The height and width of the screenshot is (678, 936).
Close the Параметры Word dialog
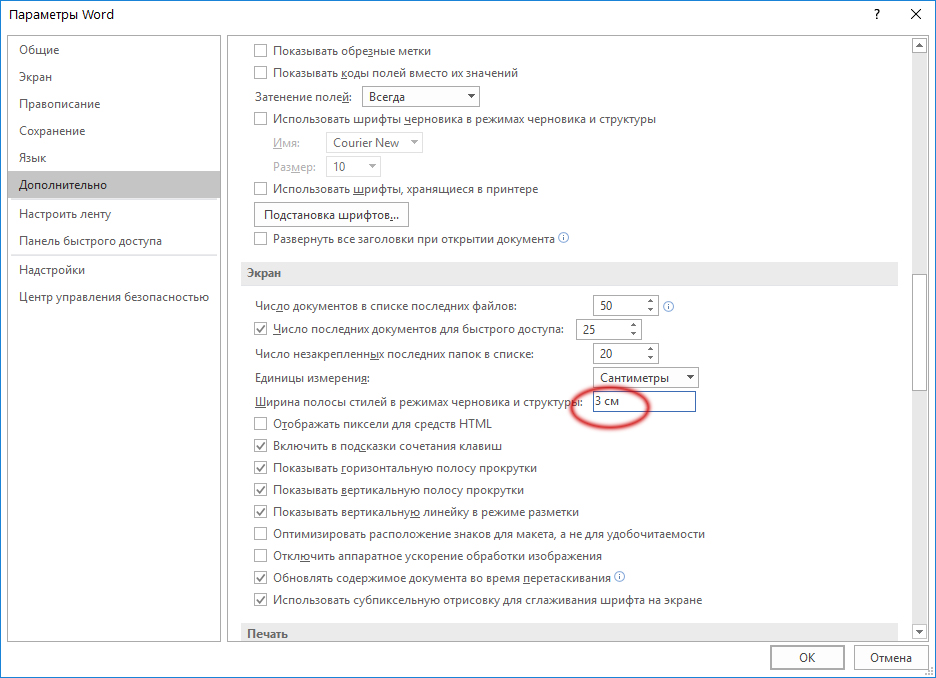point(916,14)
